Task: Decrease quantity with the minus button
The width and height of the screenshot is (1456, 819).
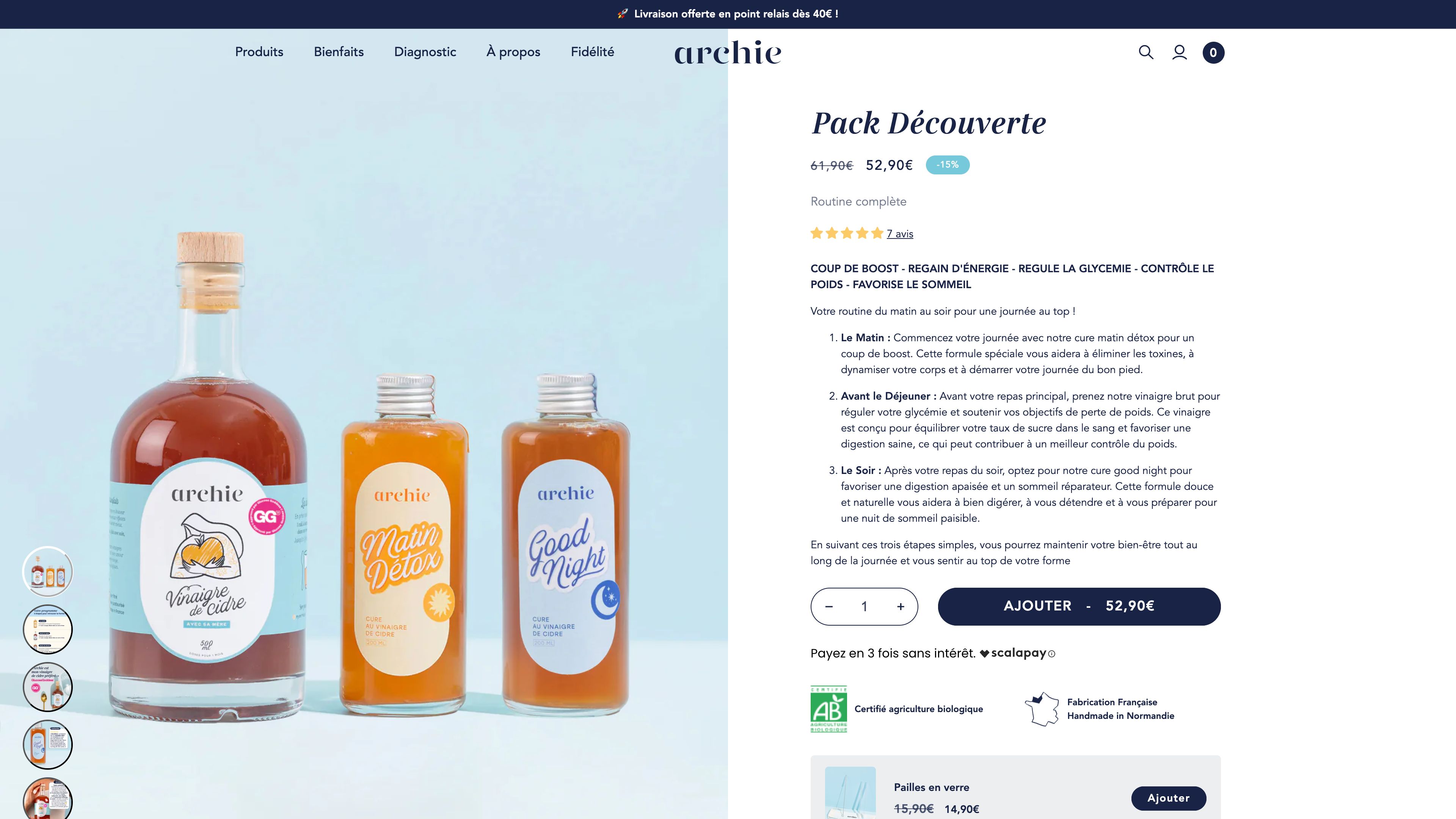Action: click(x=828, y=607)
